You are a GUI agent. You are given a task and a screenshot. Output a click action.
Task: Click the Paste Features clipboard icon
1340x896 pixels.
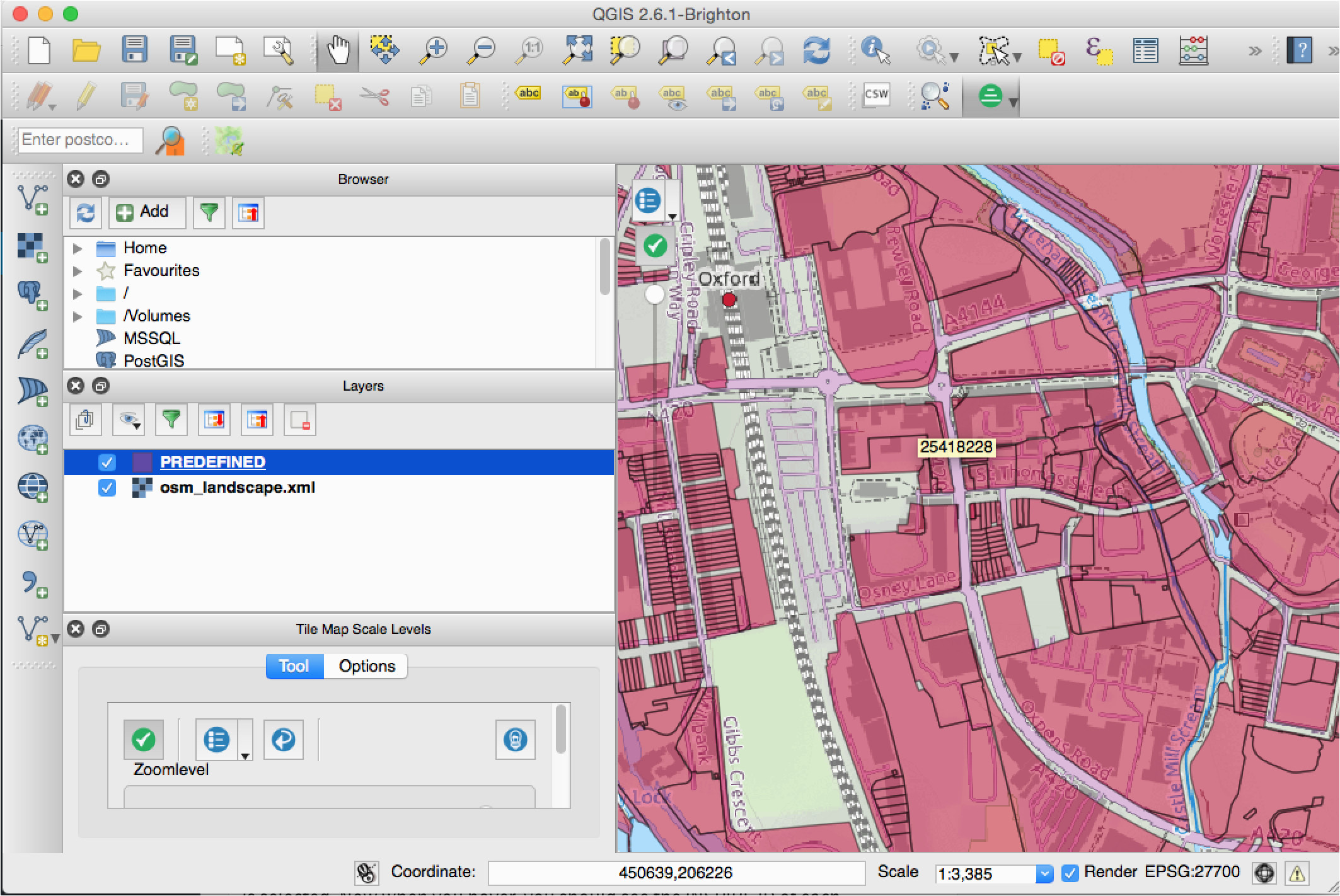click(x=470, y=96)
